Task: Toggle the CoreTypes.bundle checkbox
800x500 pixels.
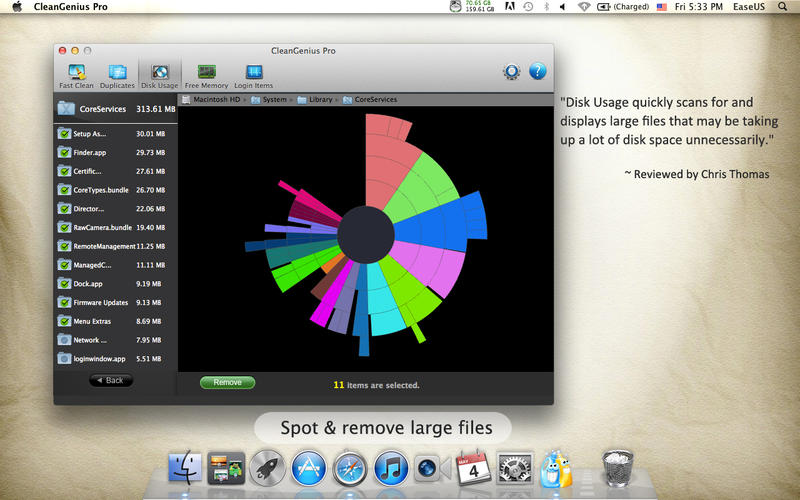Action: pyautogui.click(x=64, y=190)
